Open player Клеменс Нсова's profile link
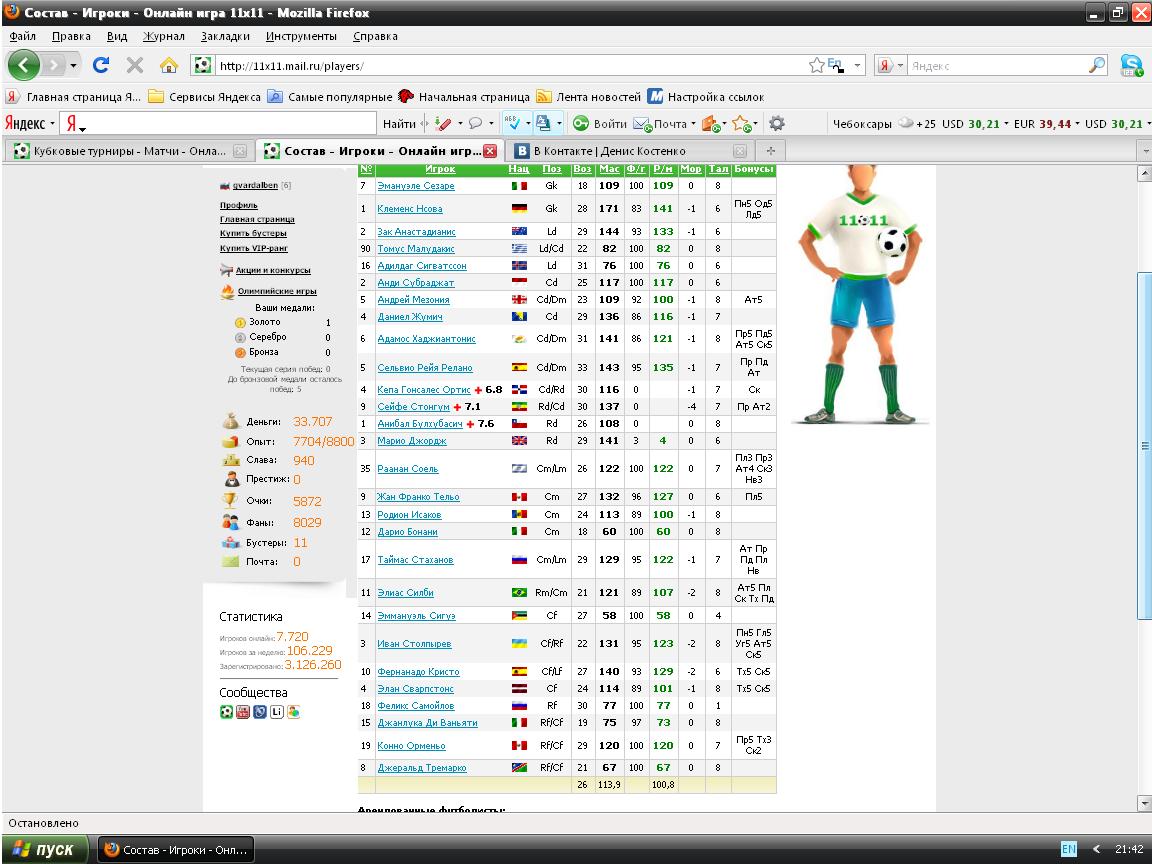This screenshot has height=864, width=1152. (x=410, y=209)
